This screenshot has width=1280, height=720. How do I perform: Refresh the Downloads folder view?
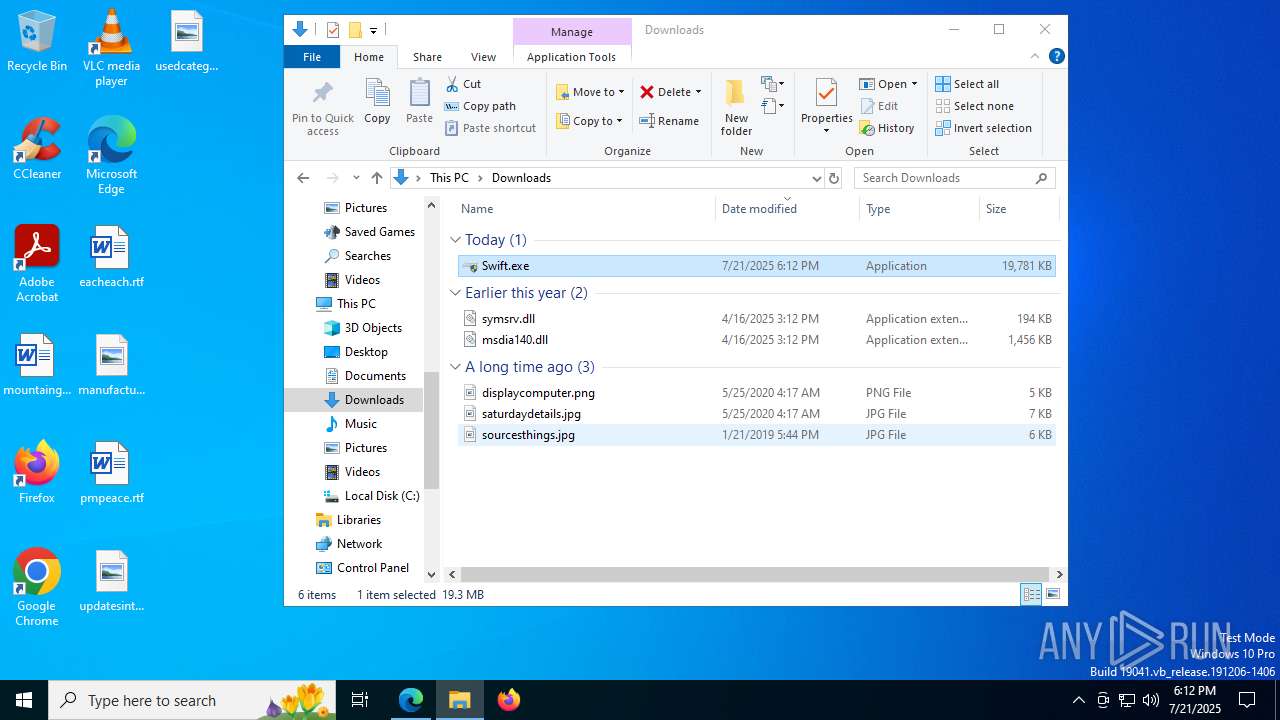835,178
